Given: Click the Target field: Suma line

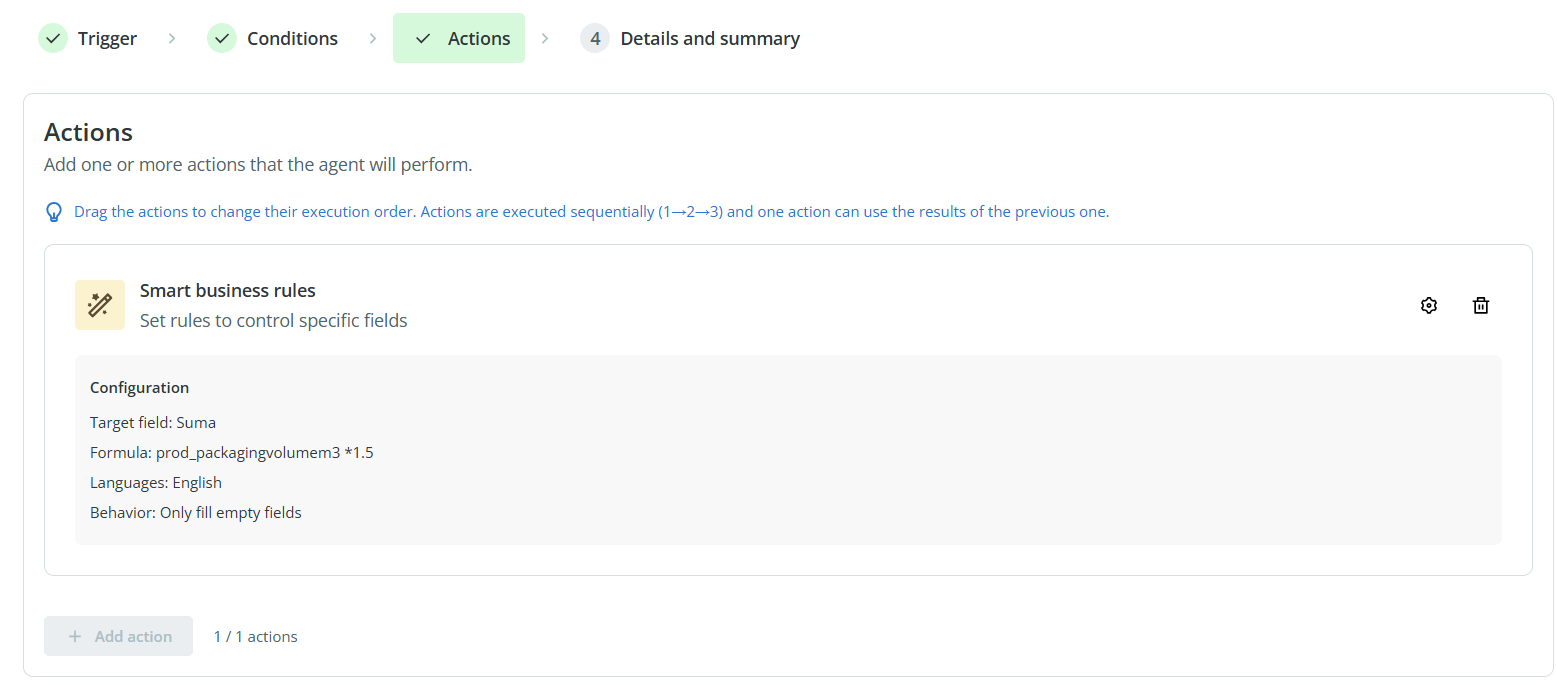Looking at the screenshot, I should [153, 423].
